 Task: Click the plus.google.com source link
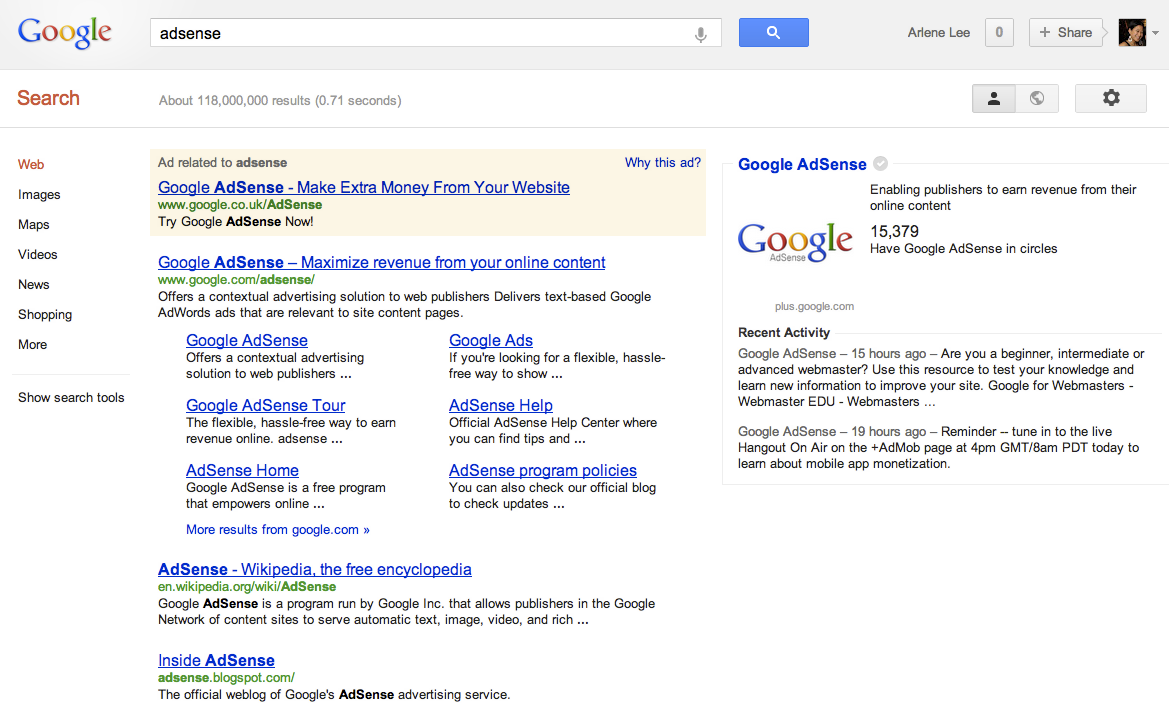814,306
